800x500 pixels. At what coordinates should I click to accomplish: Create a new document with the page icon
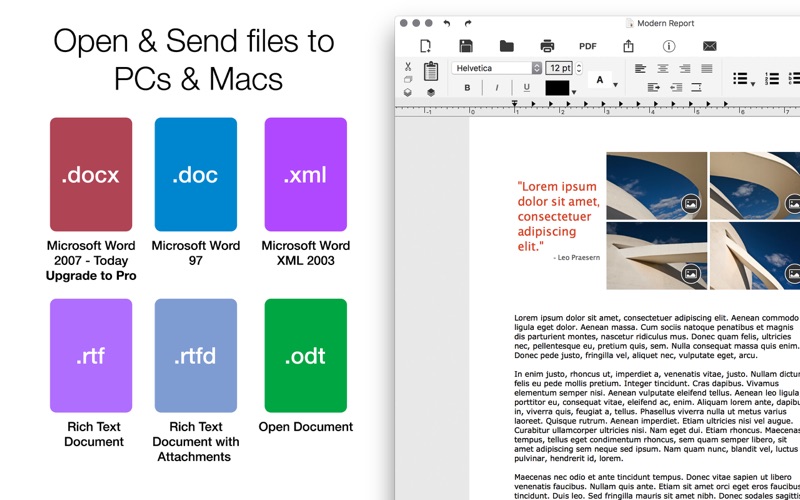pyautogui.click(x=425, y=46)
